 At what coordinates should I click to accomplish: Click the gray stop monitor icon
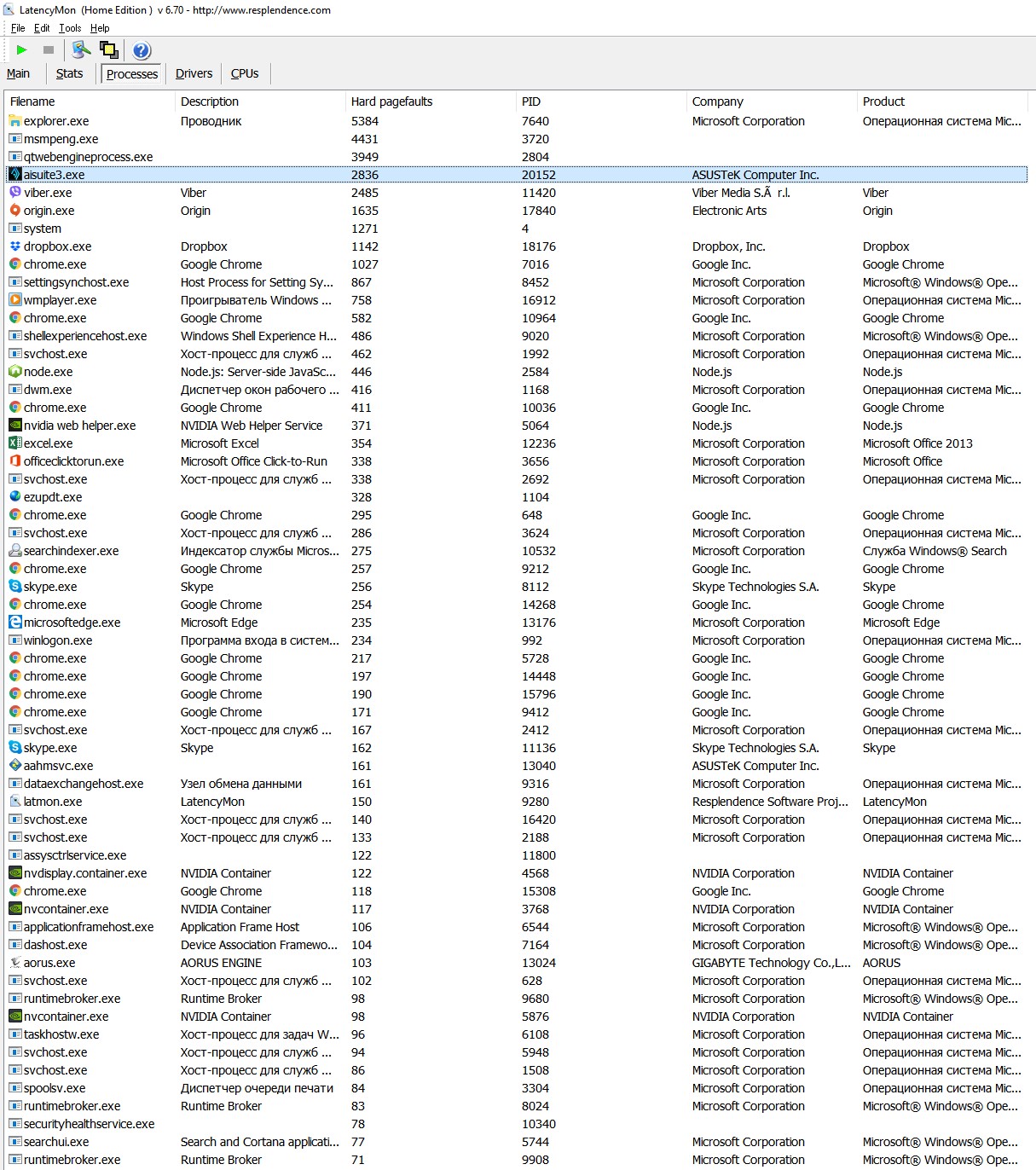pyautogui.click(x=49, y=50)
